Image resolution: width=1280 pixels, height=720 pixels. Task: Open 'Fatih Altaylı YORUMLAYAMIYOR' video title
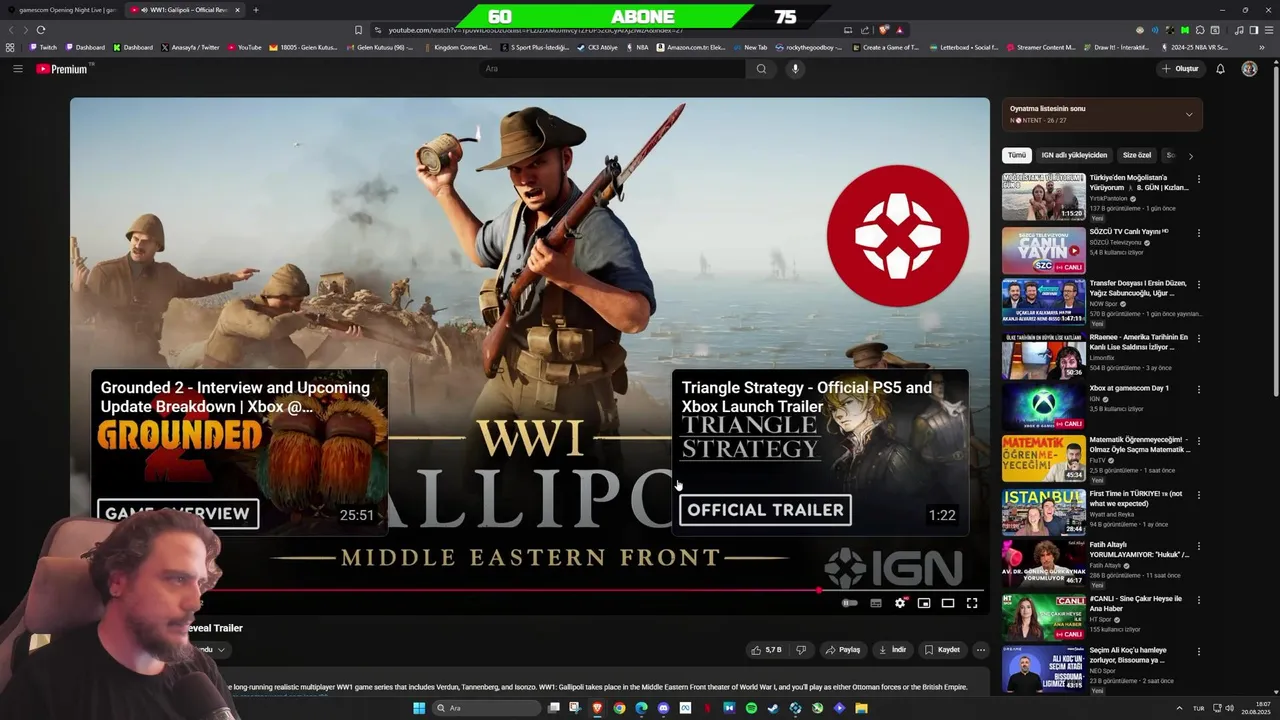pos(1139,549)
